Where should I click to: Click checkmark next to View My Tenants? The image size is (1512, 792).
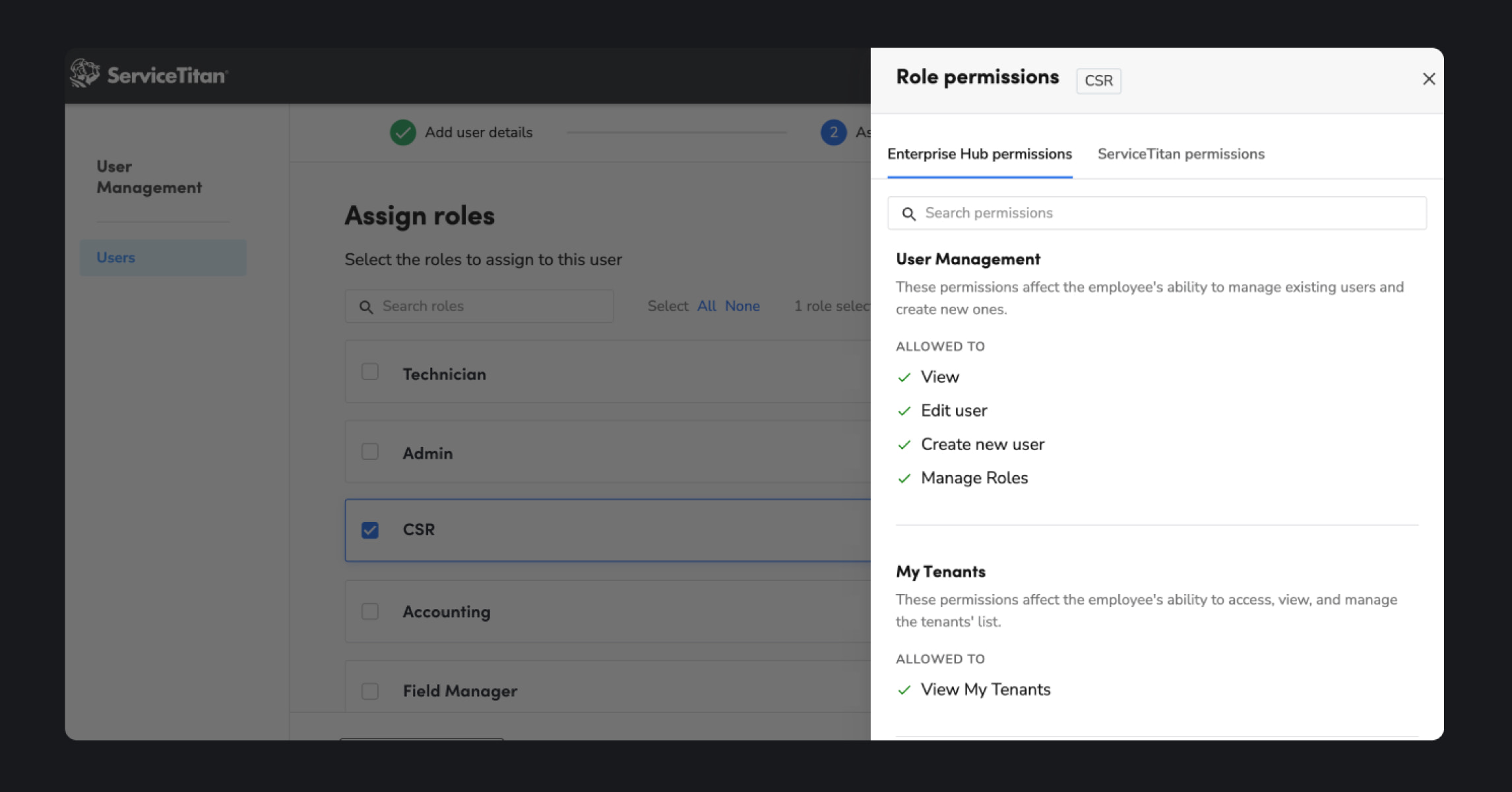(x=904, y=690)
